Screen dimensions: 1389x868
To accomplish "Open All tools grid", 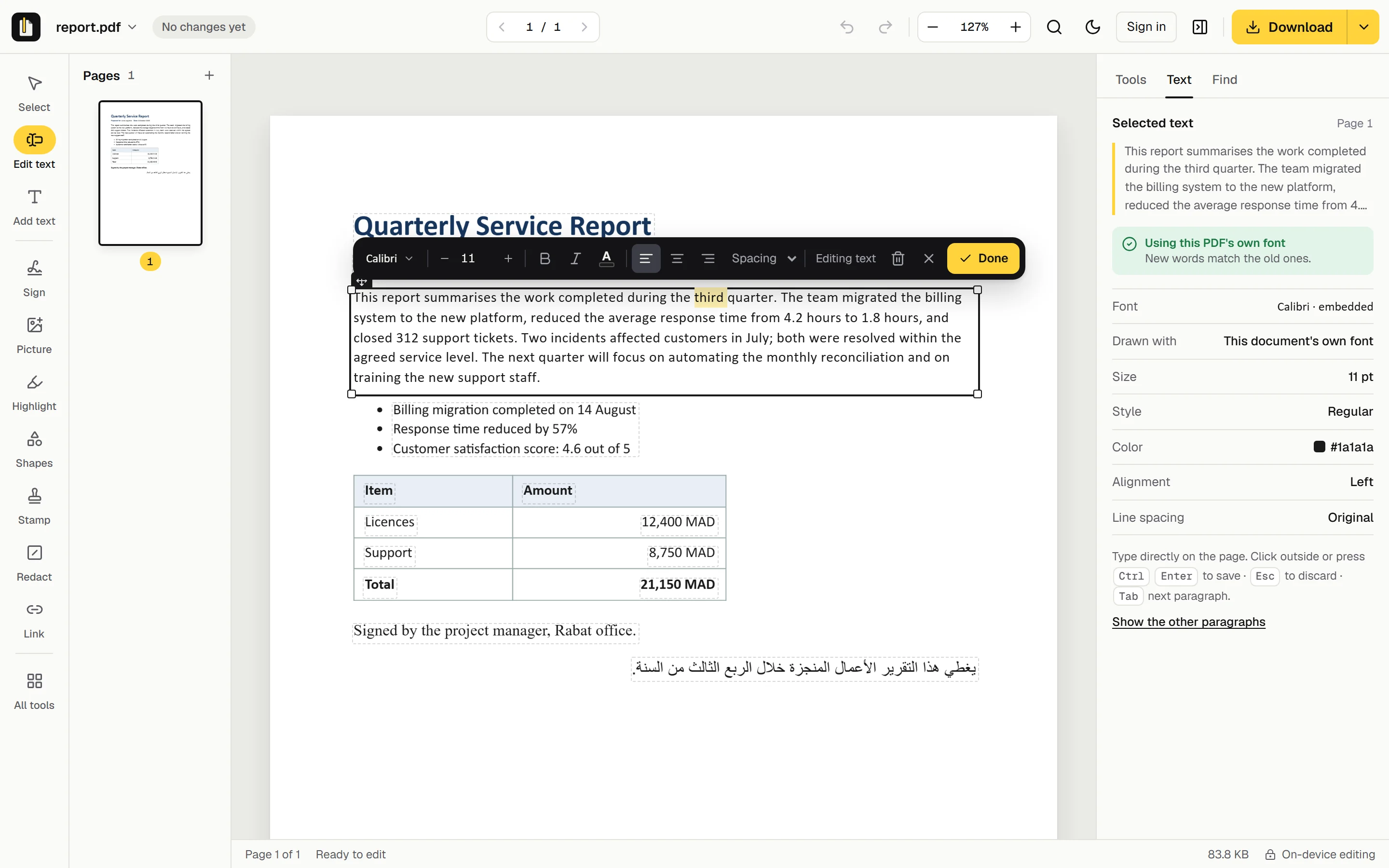I will (34, 691).
